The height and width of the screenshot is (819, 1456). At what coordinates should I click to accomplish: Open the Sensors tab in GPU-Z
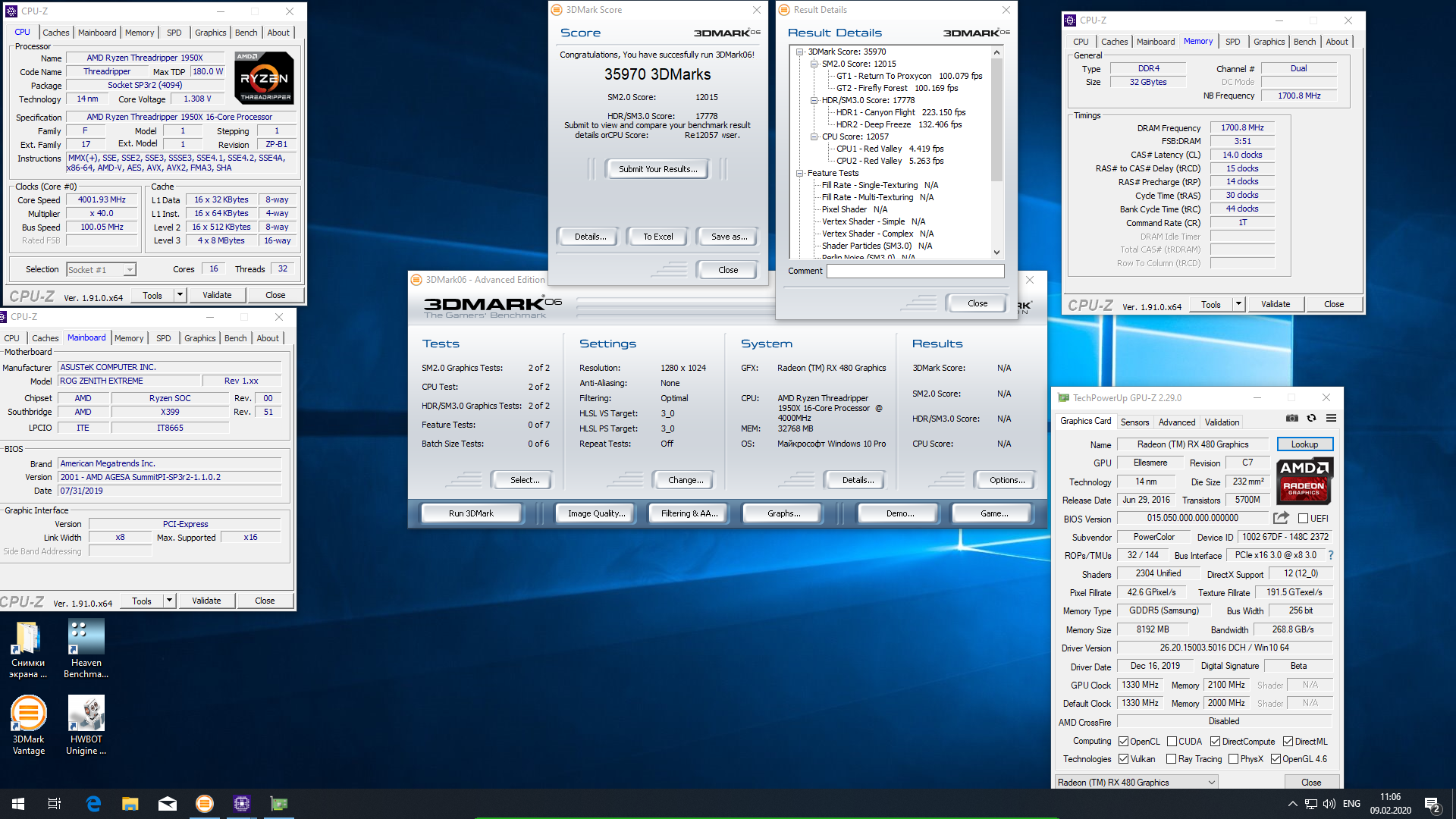[1134, 422]
